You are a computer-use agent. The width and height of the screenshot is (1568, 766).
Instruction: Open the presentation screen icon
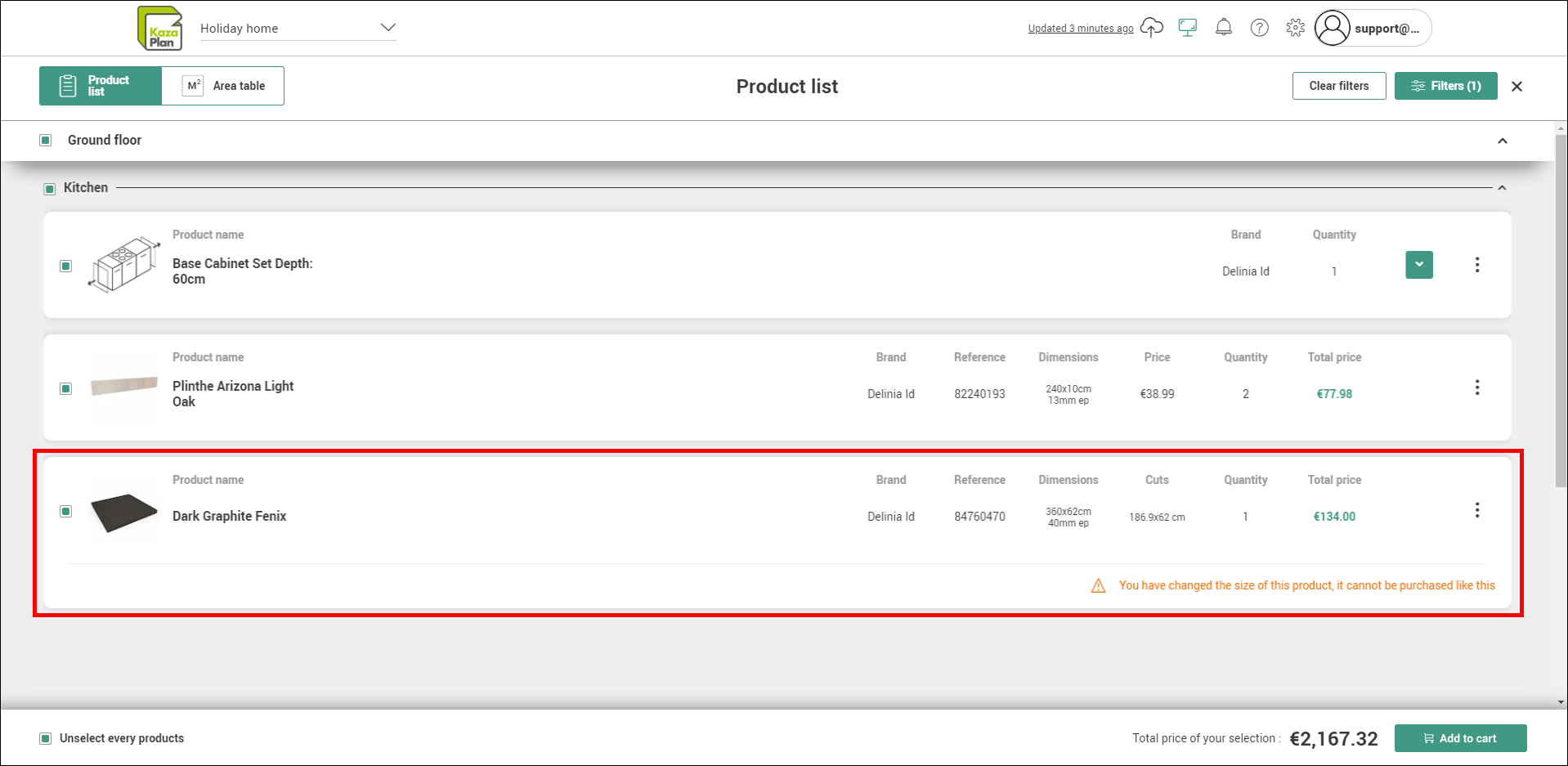click(1188, 28)
